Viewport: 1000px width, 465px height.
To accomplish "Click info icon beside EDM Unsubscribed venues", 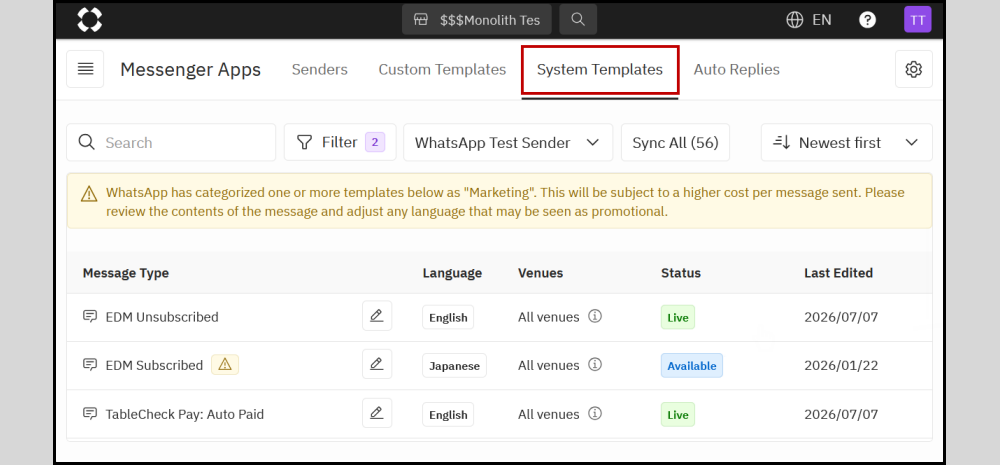I will 595,316.
